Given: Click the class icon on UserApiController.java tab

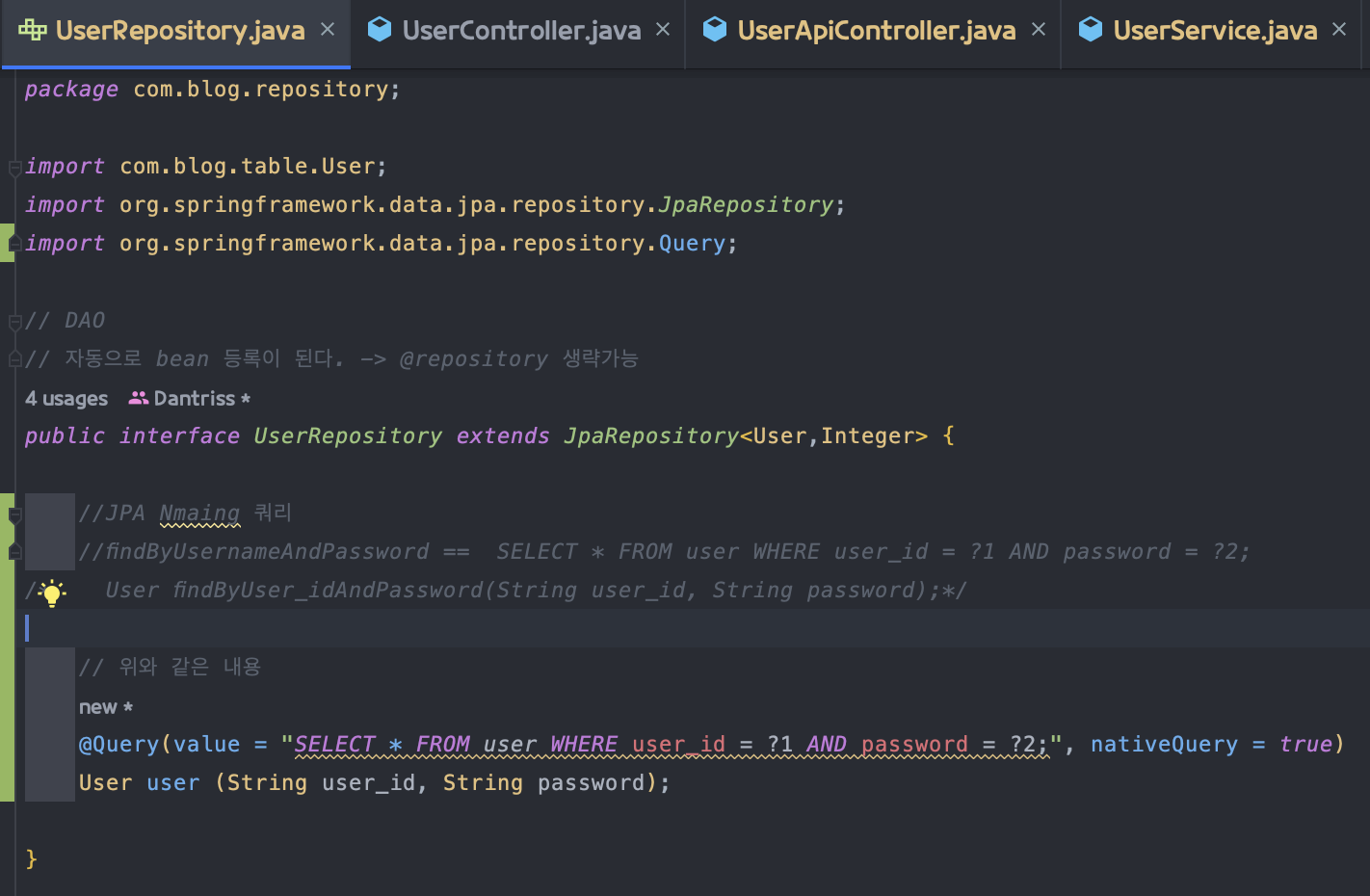Looking at the screenshot, I should coord(715,30).
